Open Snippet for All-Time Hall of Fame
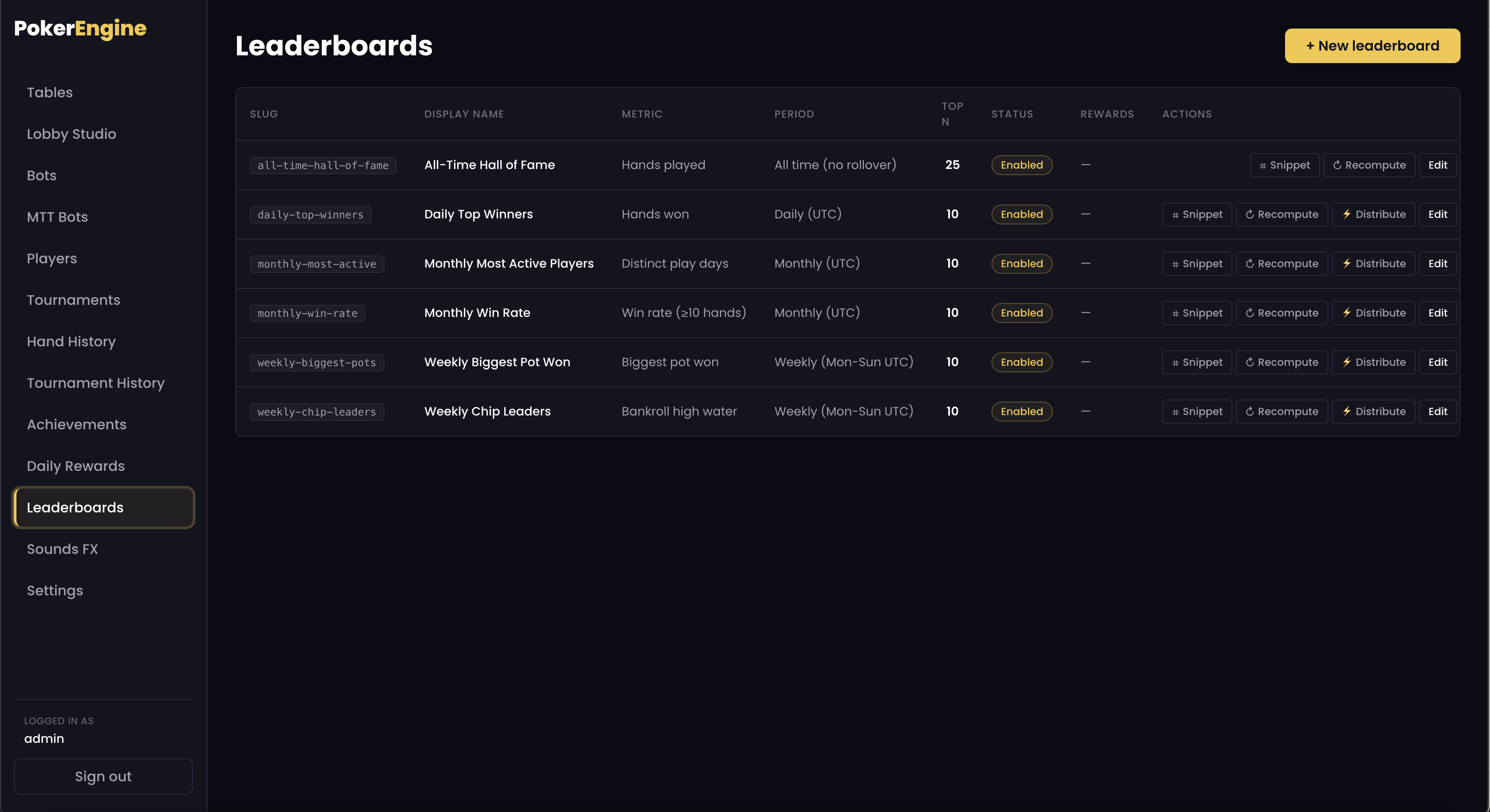1490x812 pixels. pos(1284,165)
